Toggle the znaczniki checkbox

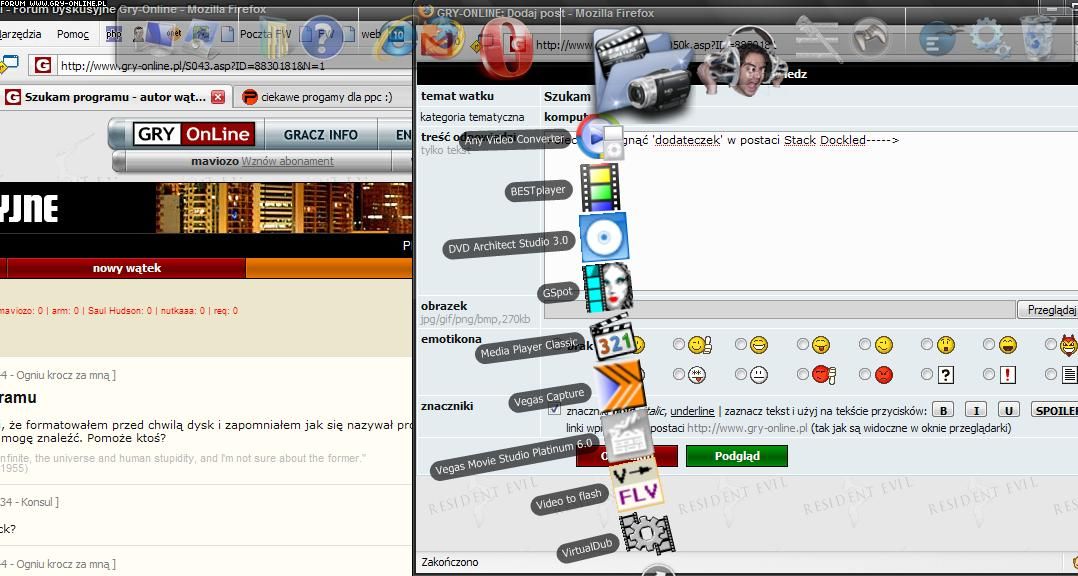(555, 410)
